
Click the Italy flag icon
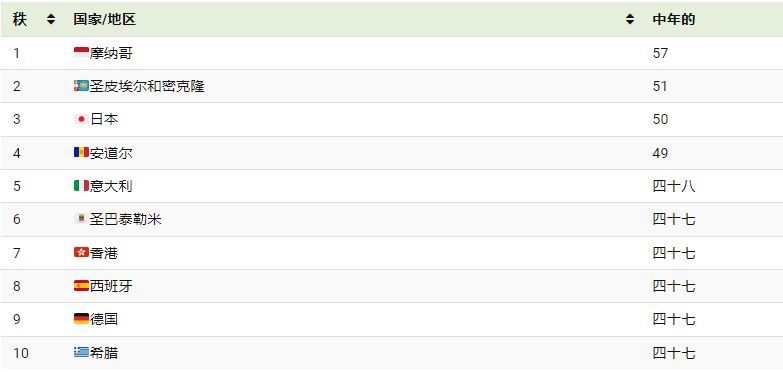coord(81,186)
